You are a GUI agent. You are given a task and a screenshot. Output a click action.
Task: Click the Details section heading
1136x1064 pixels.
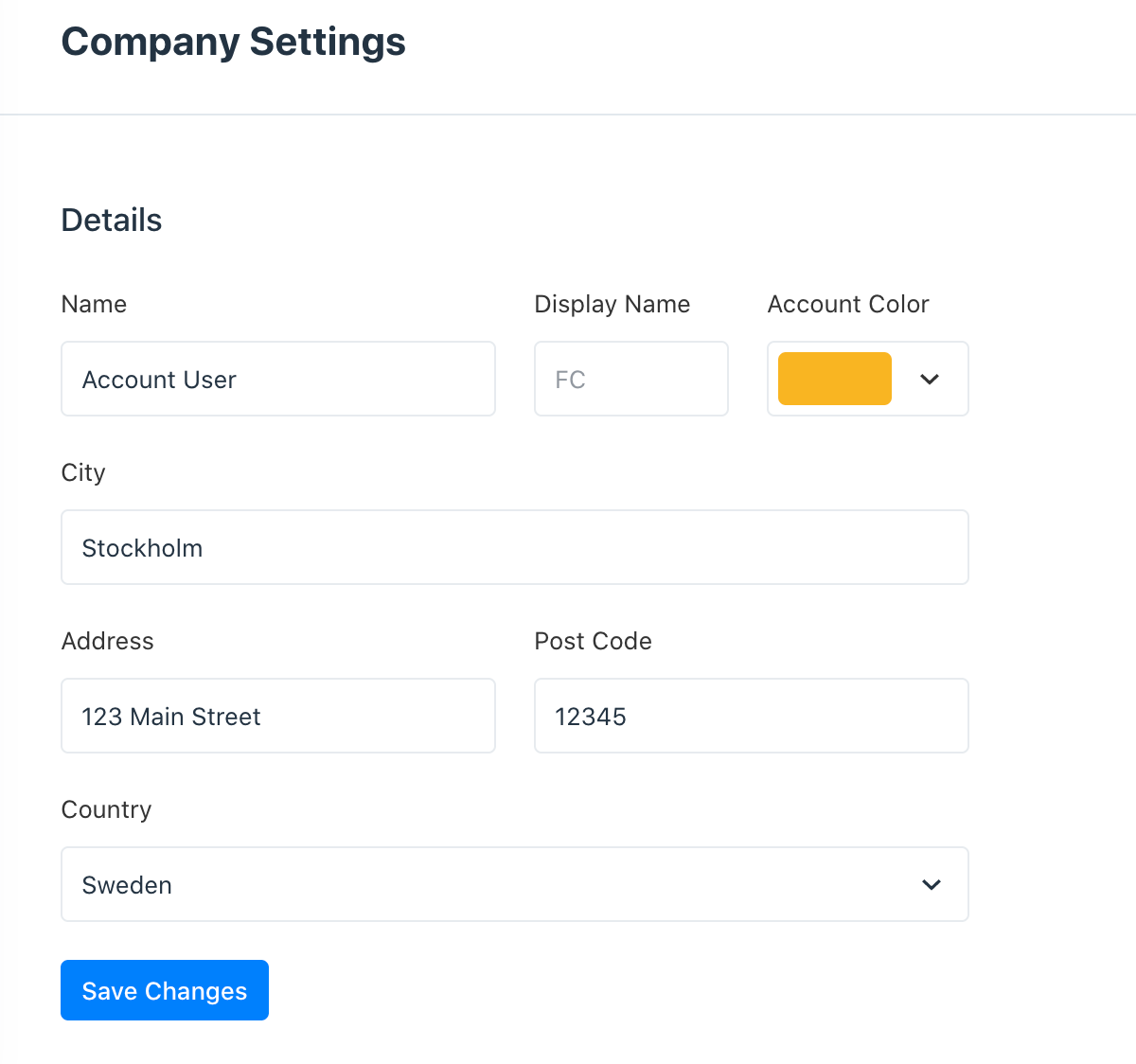coord(112,220)
